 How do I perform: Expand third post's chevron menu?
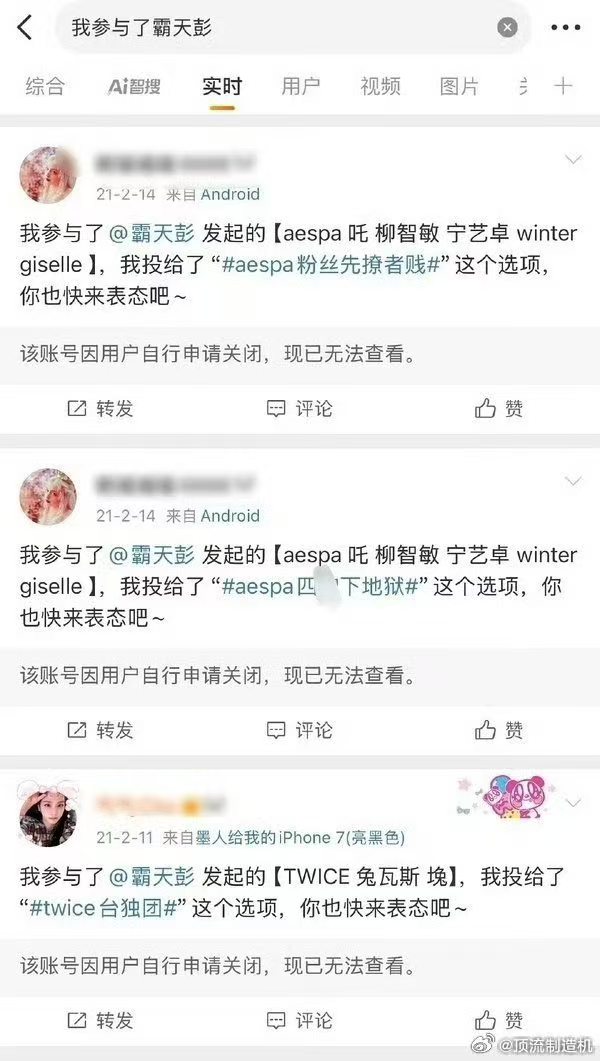pos(574,803)
